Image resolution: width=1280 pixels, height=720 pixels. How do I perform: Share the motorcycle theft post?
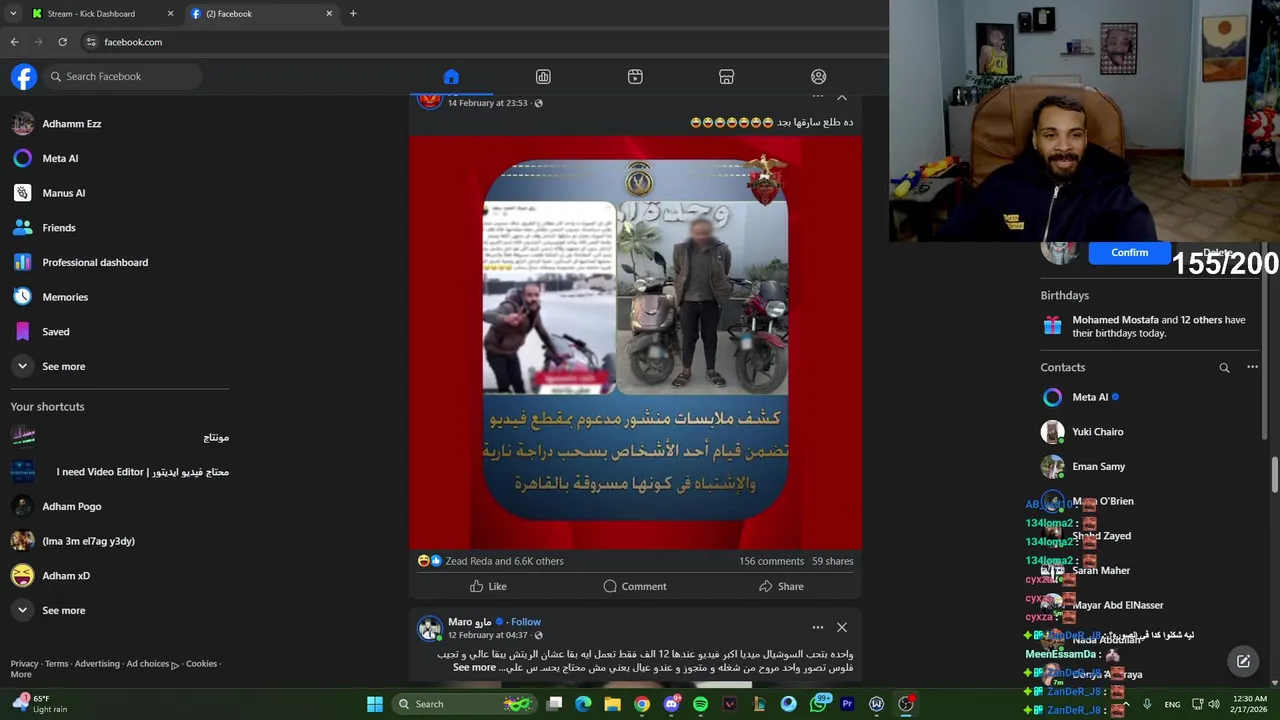pyautogui.click(x=781, y=586)
